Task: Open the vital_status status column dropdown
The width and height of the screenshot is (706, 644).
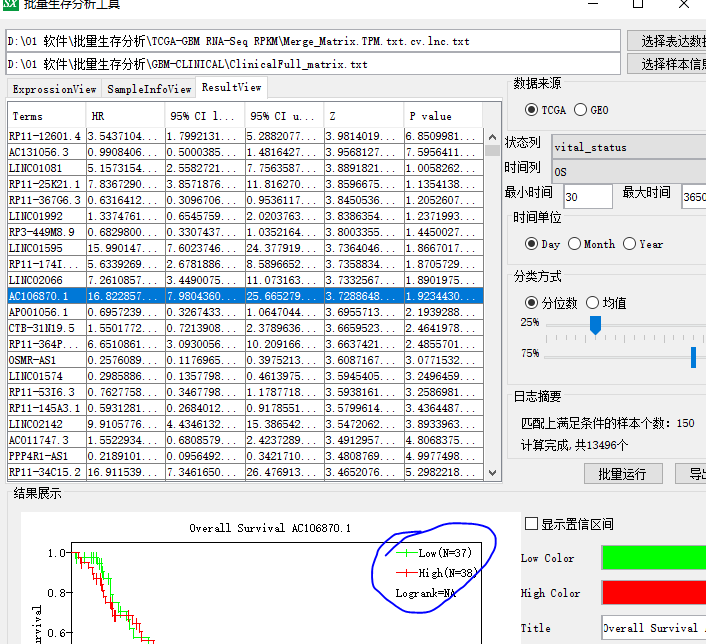Action: [x=627, y=147]
